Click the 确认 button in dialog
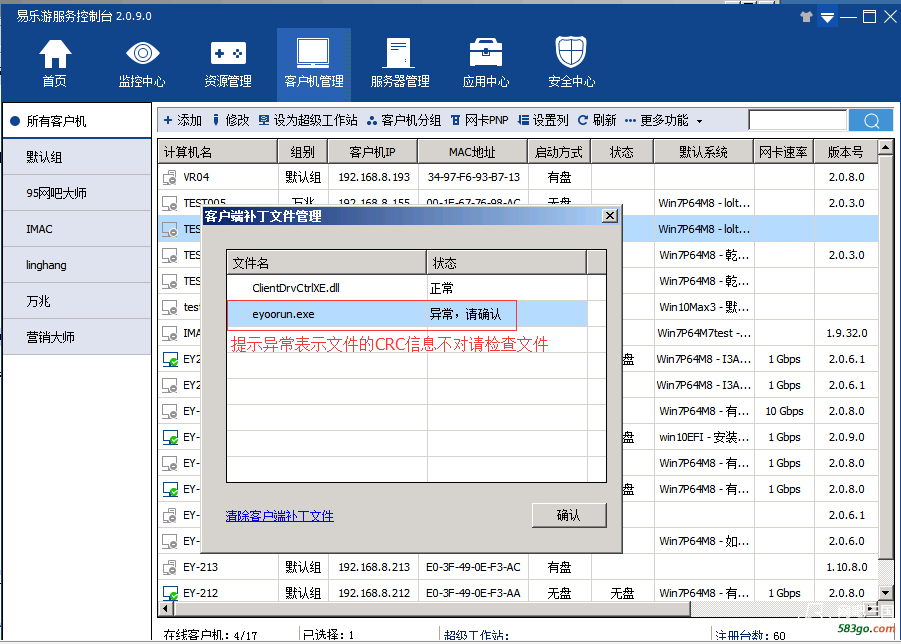 tap(568, 515)
